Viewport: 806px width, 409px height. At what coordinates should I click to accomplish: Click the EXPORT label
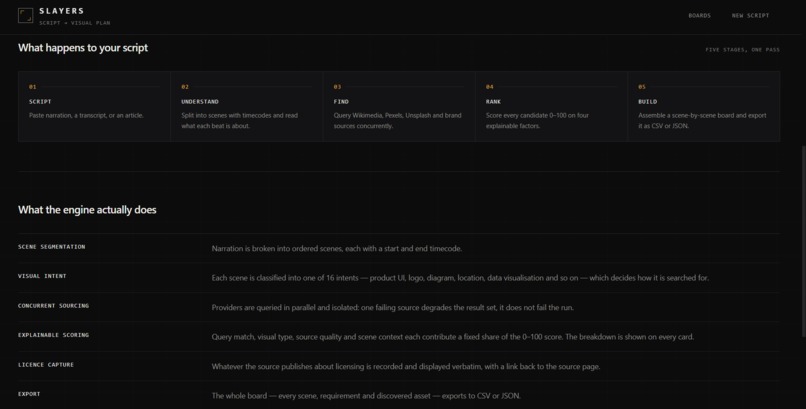coord(29,394)
